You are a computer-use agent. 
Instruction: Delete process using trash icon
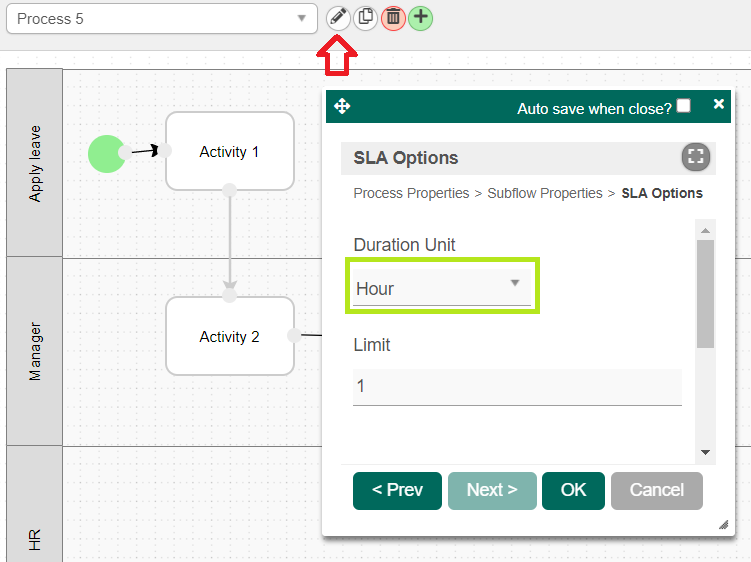(x=393, y=17)
